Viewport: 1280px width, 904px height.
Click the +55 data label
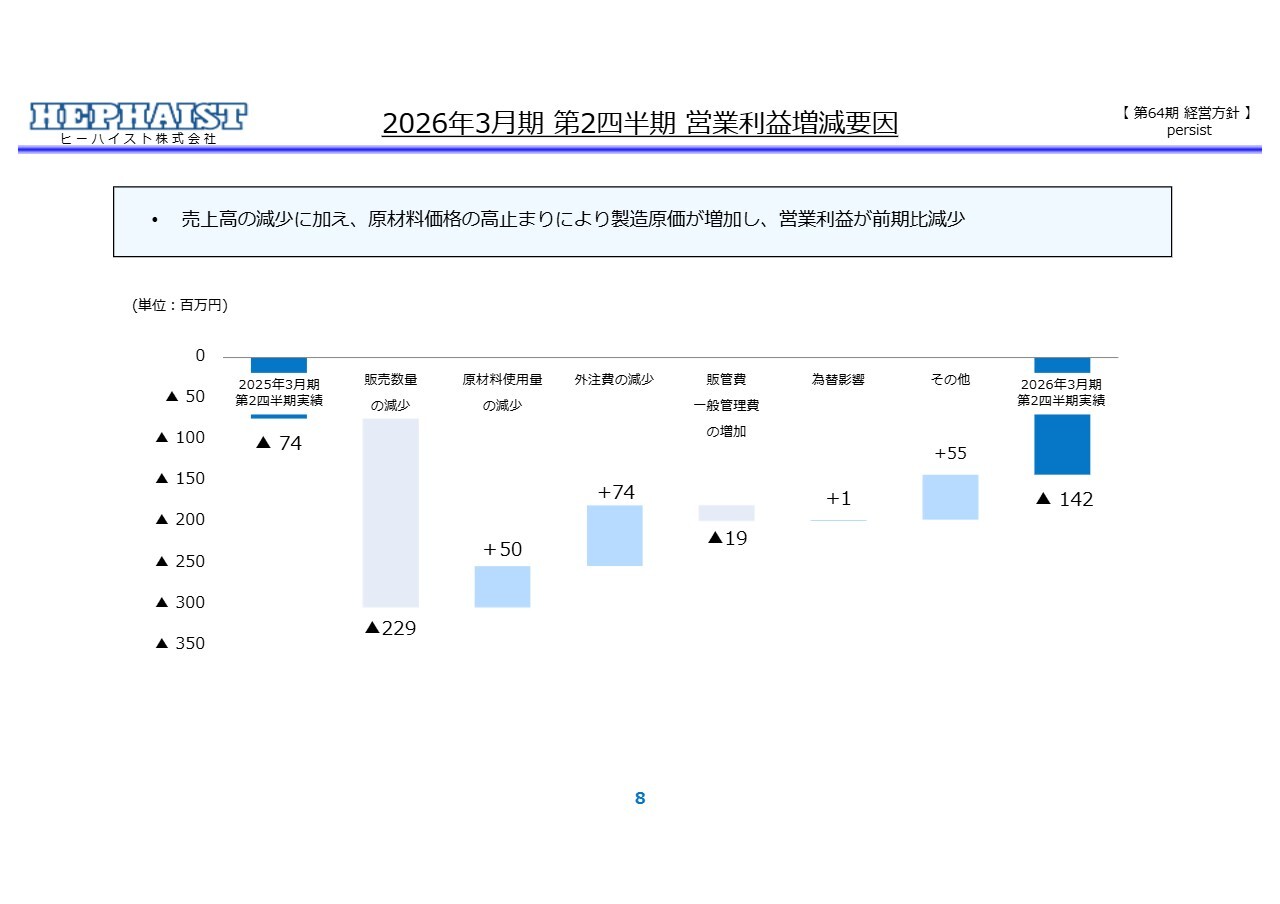click(x=950, y=454)
